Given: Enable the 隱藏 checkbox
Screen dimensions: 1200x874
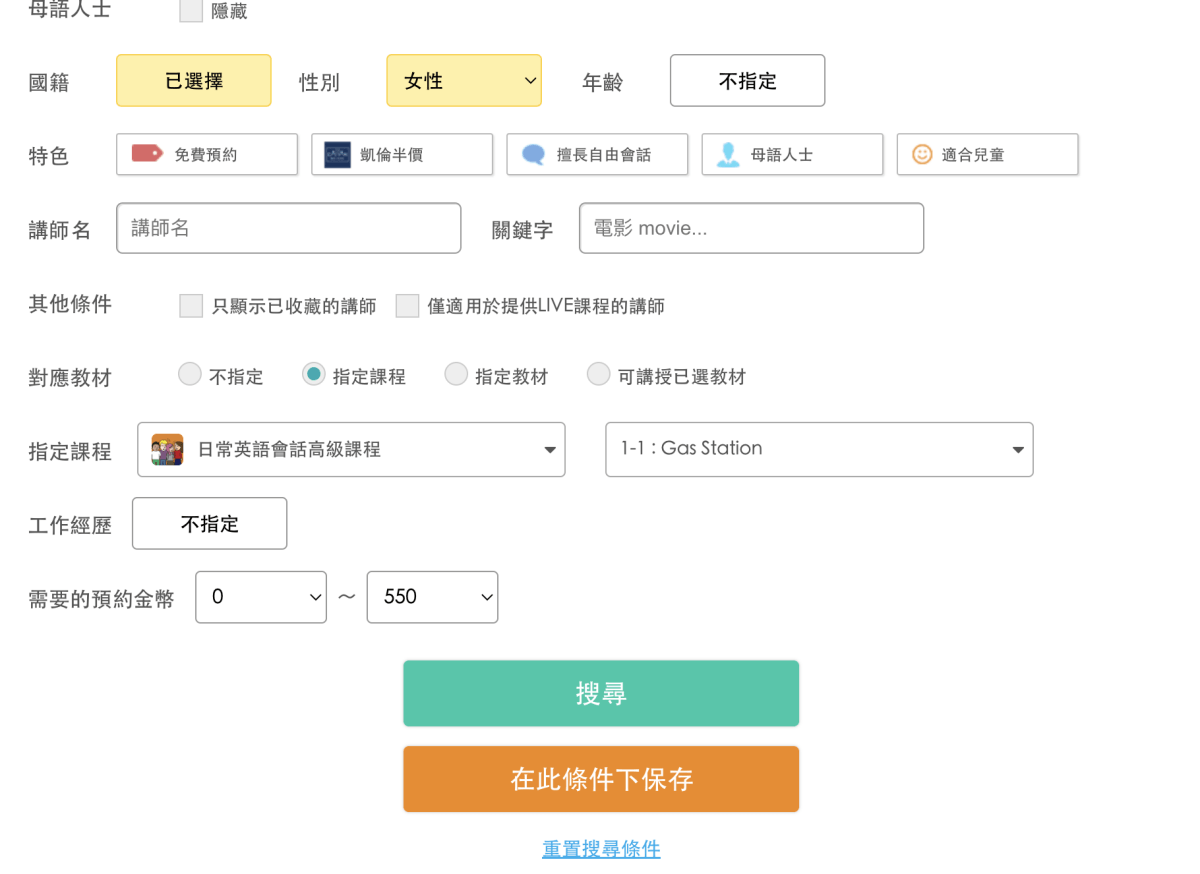Looking at the screenshot, I should (x=190, y=12).
